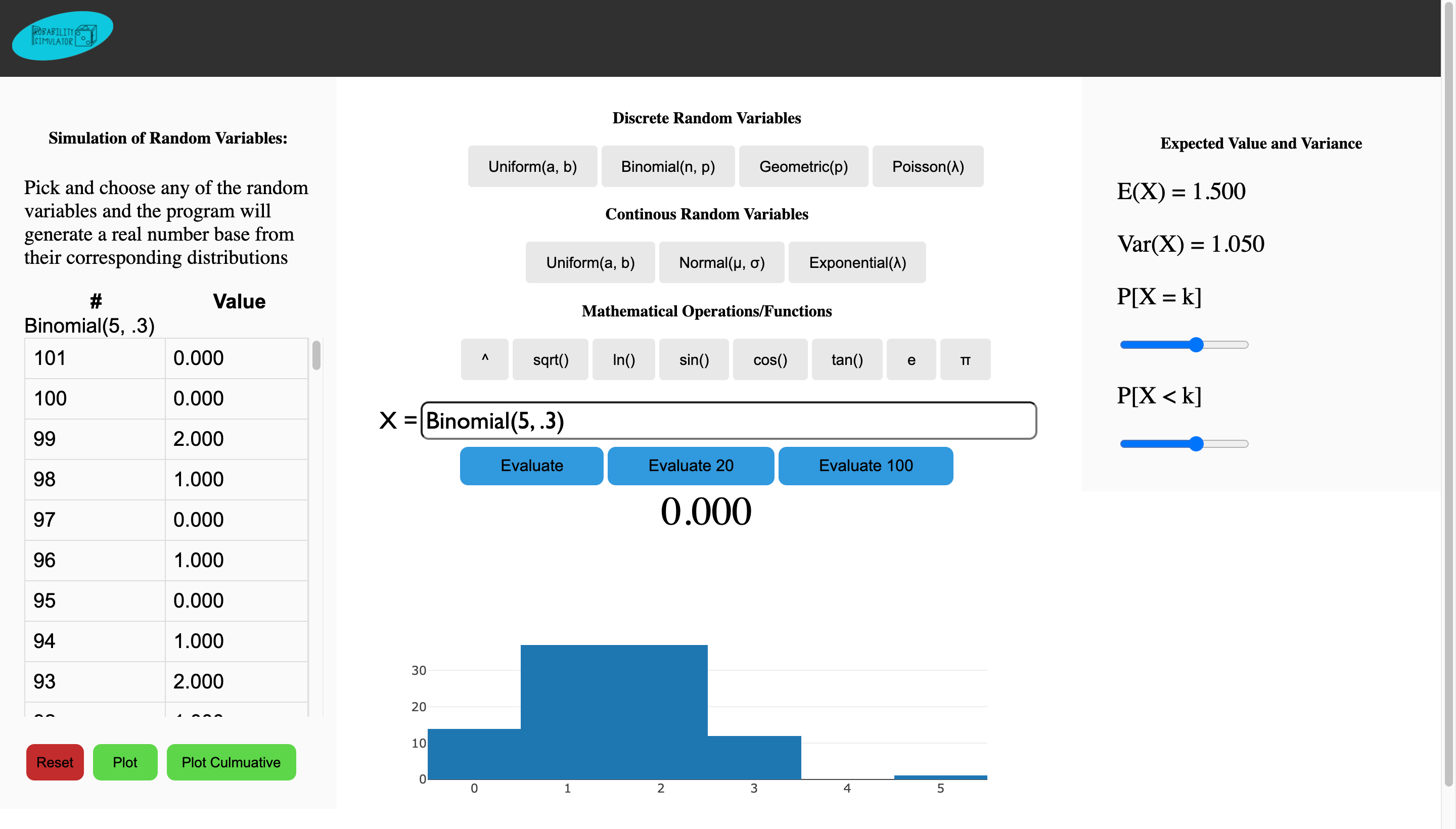Click the values table scrollbar

click(316, 356)
